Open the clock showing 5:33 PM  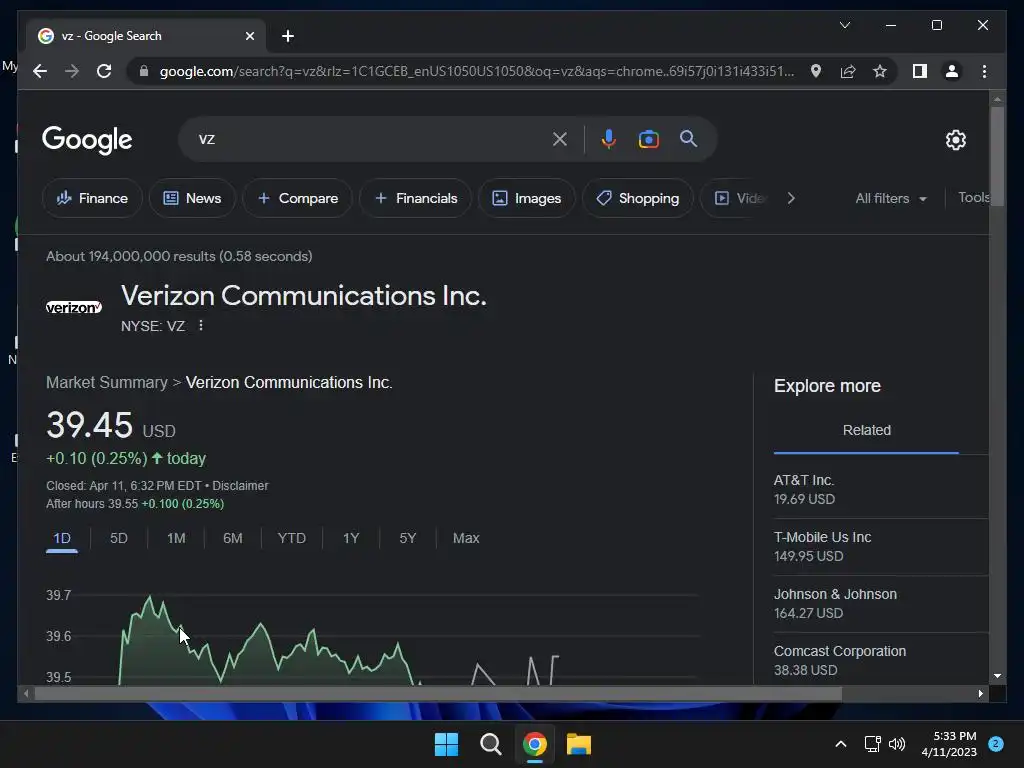pos(949,744)
